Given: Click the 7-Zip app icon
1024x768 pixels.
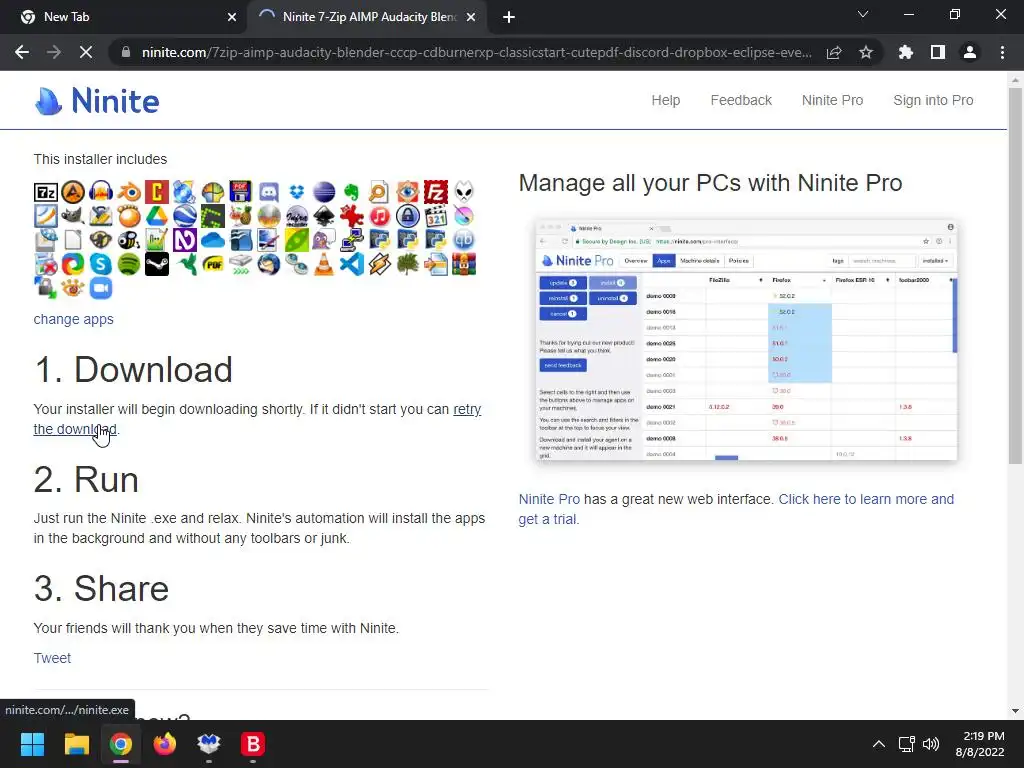Looking at the screenshot, I should click(x=46, y=192).
